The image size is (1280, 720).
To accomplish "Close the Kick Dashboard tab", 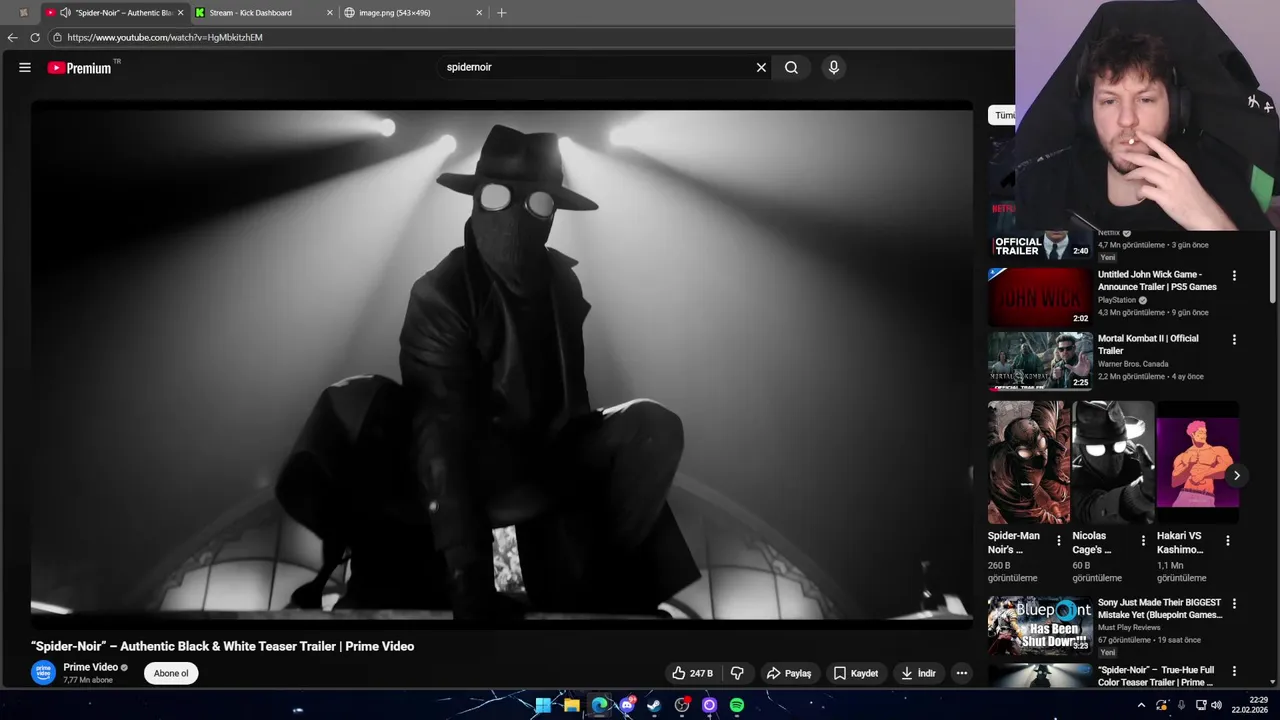I will 330,13.
